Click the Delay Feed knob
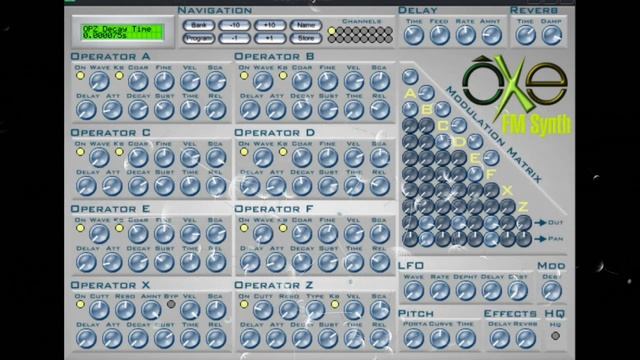 coord(440,36)
